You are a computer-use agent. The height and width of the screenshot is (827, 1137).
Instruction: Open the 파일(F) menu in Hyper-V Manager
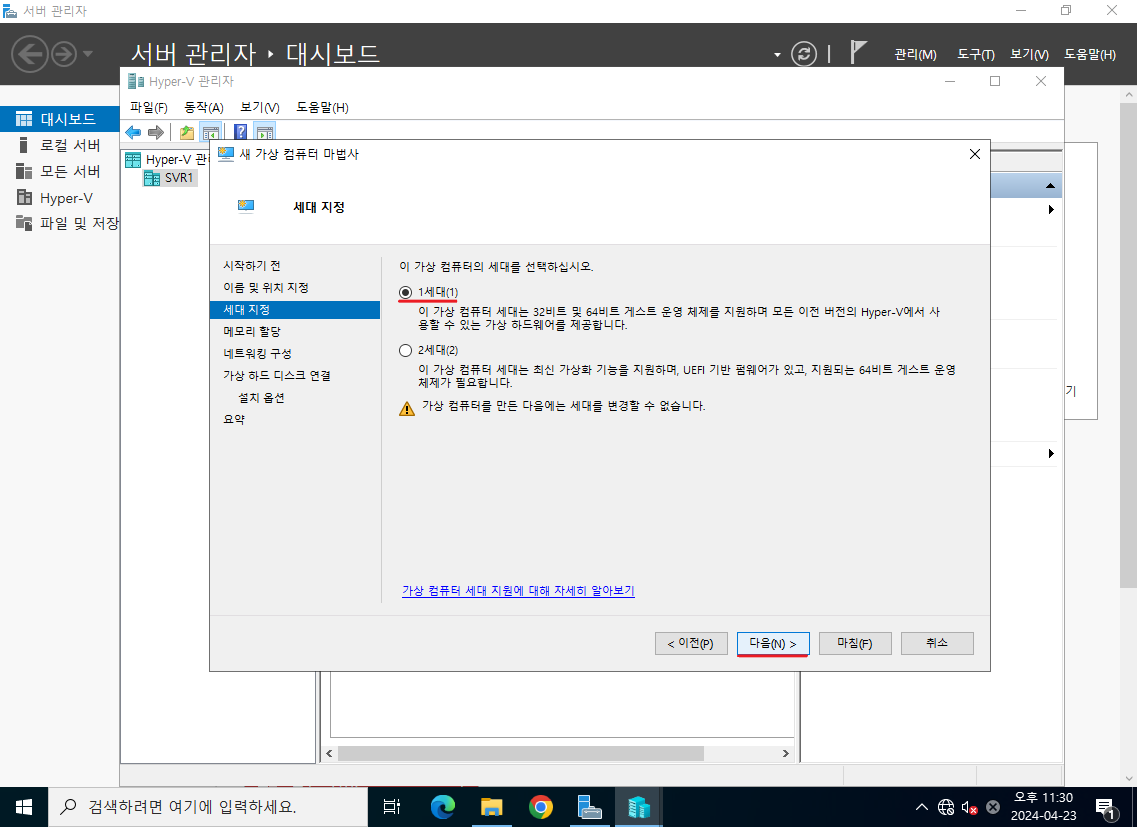[149, 107]
